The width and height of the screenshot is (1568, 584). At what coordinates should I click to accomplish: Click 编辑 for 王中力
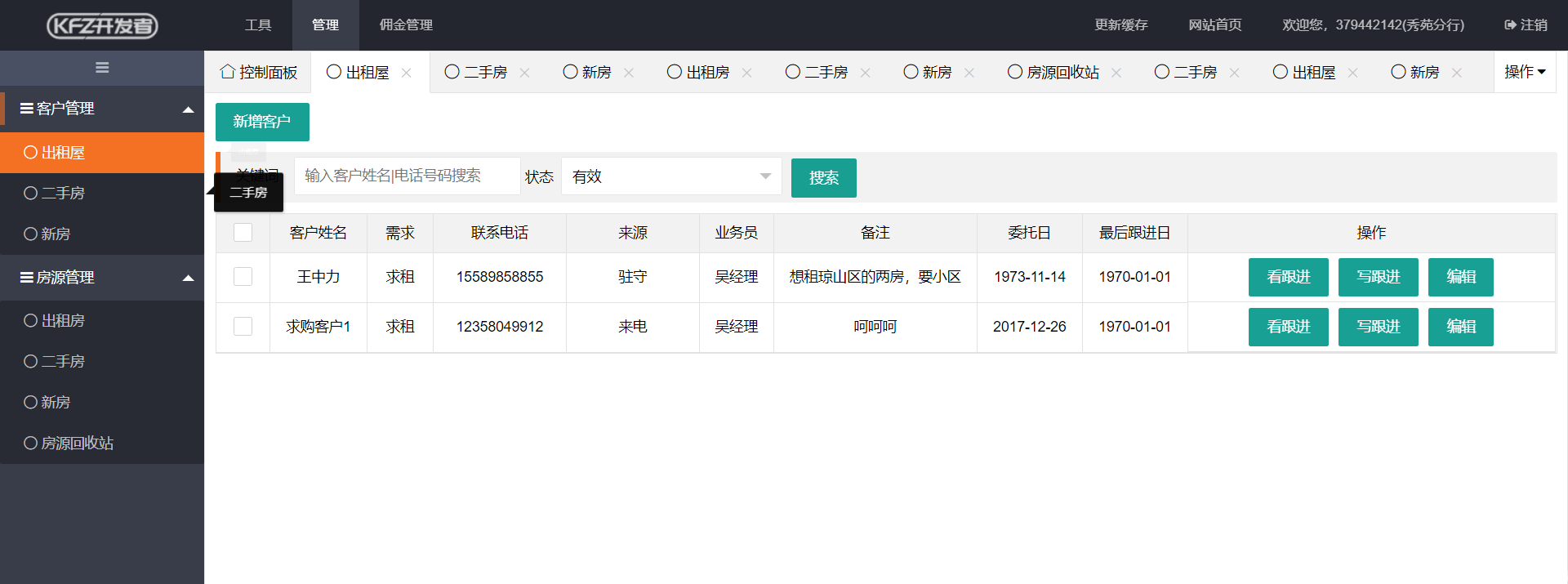tap(1460, 277)
